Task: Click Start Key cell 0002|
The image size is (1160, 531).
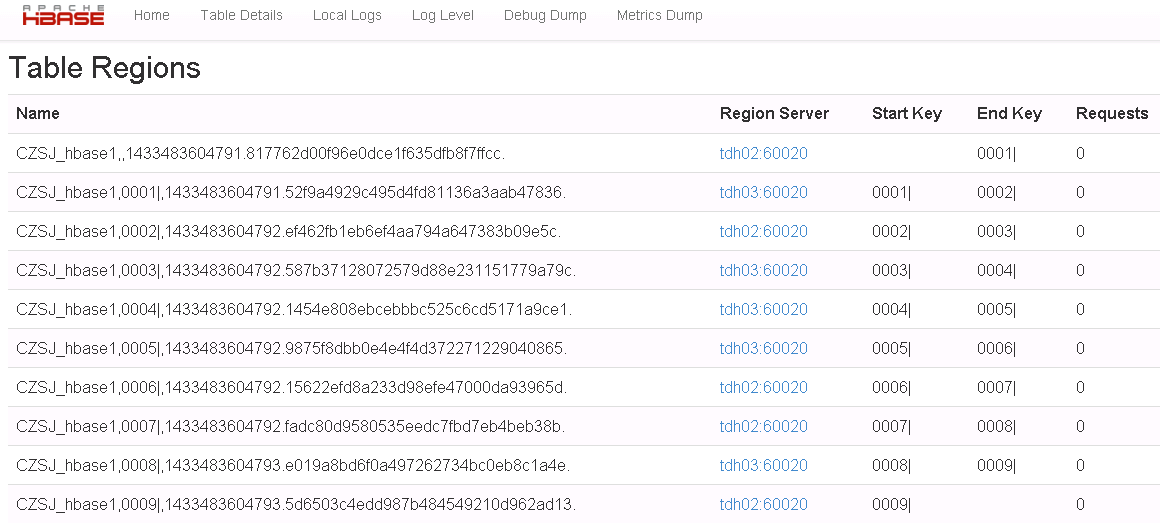Action: point(891,231)
